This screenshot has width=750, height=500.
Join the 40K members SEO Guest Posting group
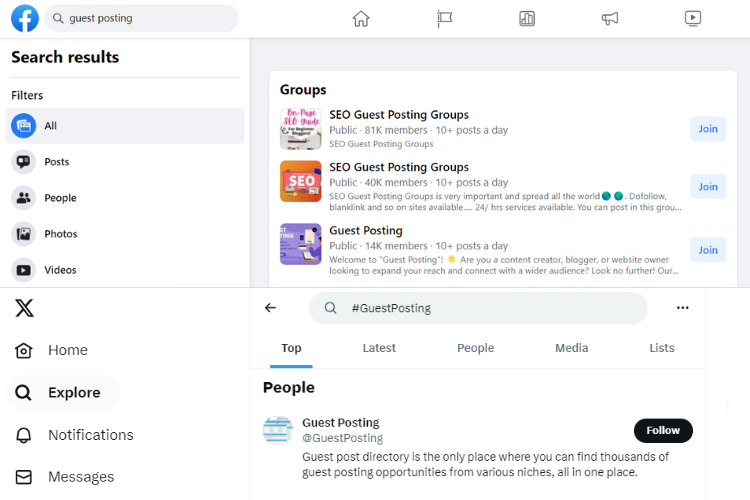[708, 187]
